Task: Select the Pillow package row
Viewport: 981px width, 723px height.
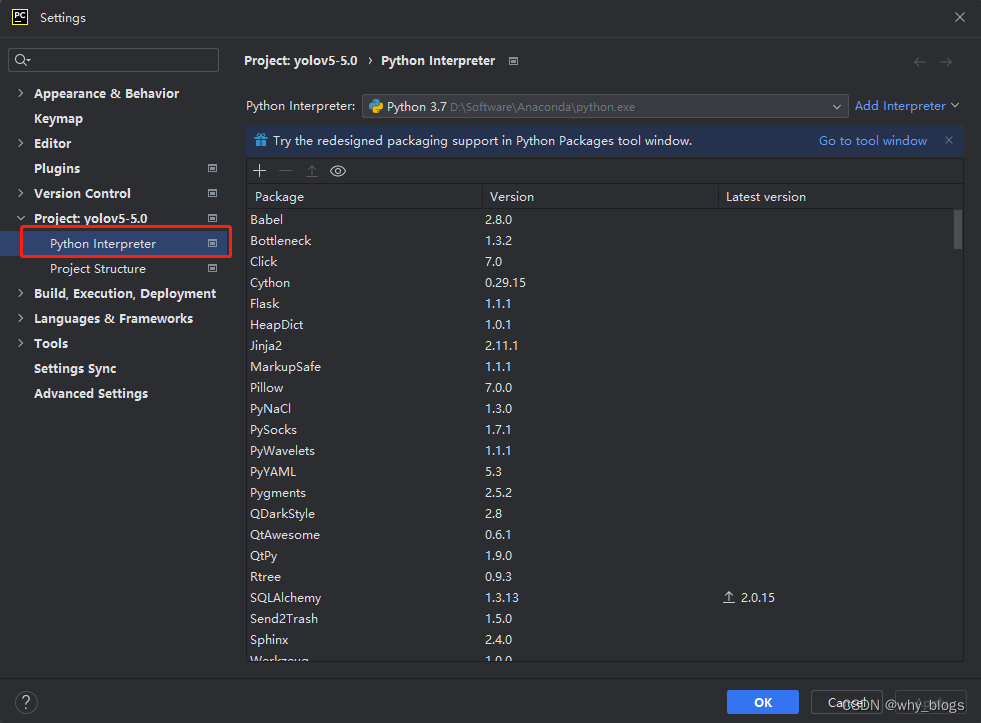Action: coord(600,388)
